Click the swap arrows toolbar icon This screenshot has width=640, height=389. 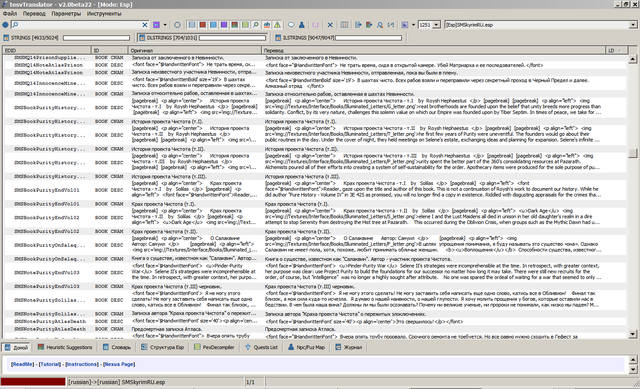click(x=391, y=25)
